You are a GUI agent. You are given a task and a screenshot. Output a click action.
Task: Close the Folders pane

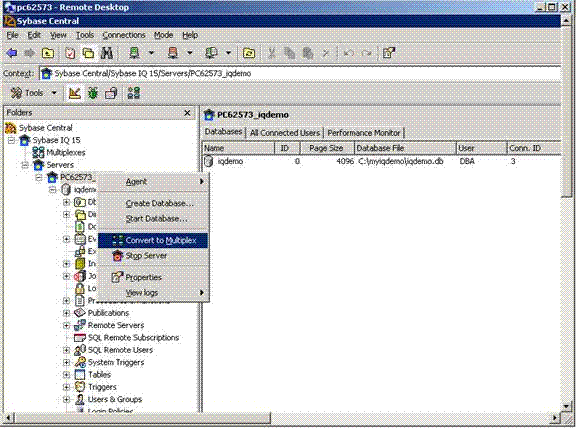[x=187, y=113]
